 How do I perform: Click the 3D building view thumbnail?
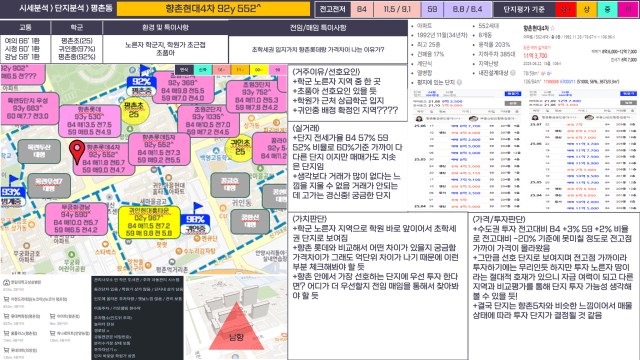pos(236,318)
